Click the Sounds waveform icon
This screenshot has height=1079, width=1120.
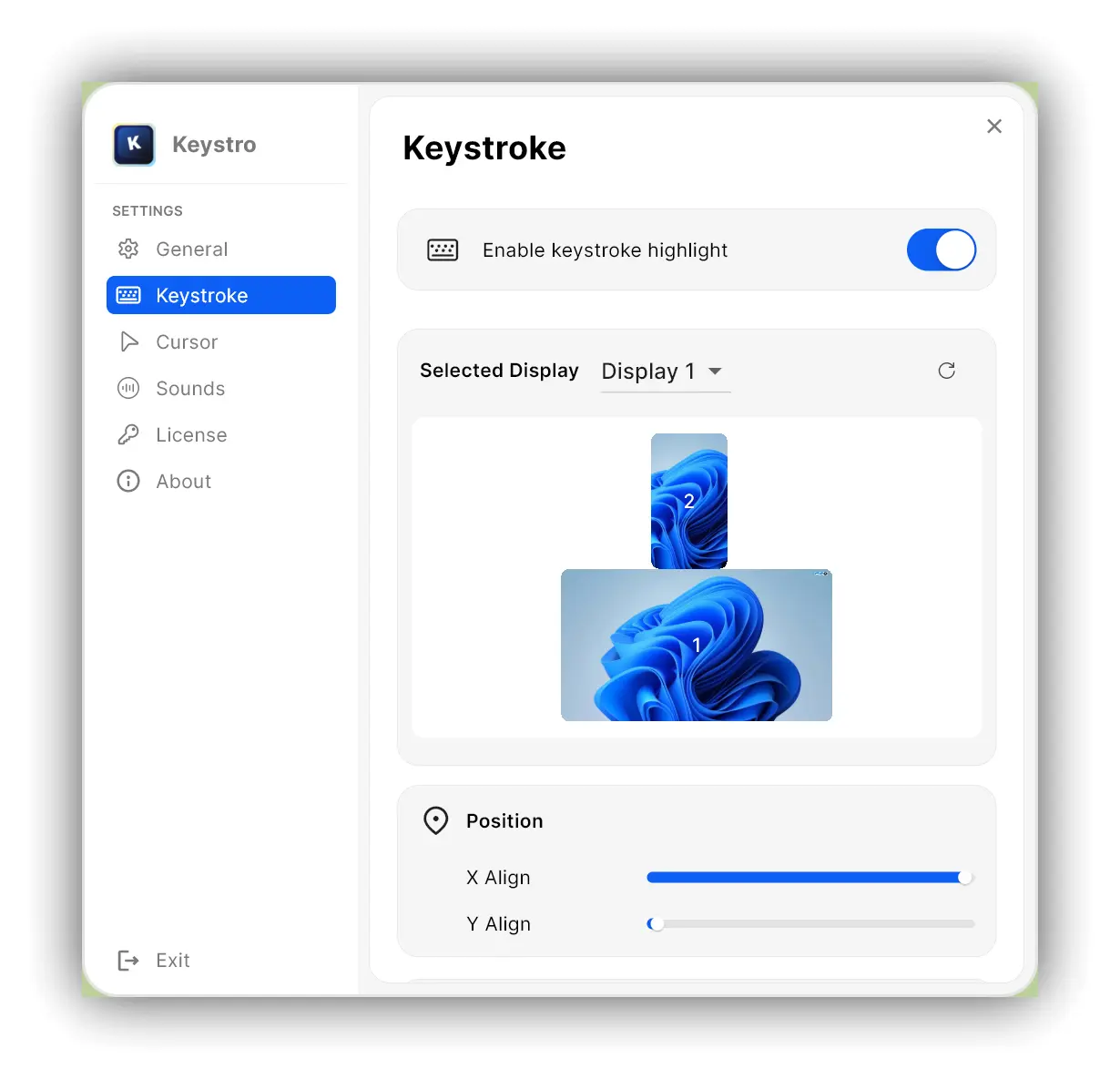tap(128, 388)
